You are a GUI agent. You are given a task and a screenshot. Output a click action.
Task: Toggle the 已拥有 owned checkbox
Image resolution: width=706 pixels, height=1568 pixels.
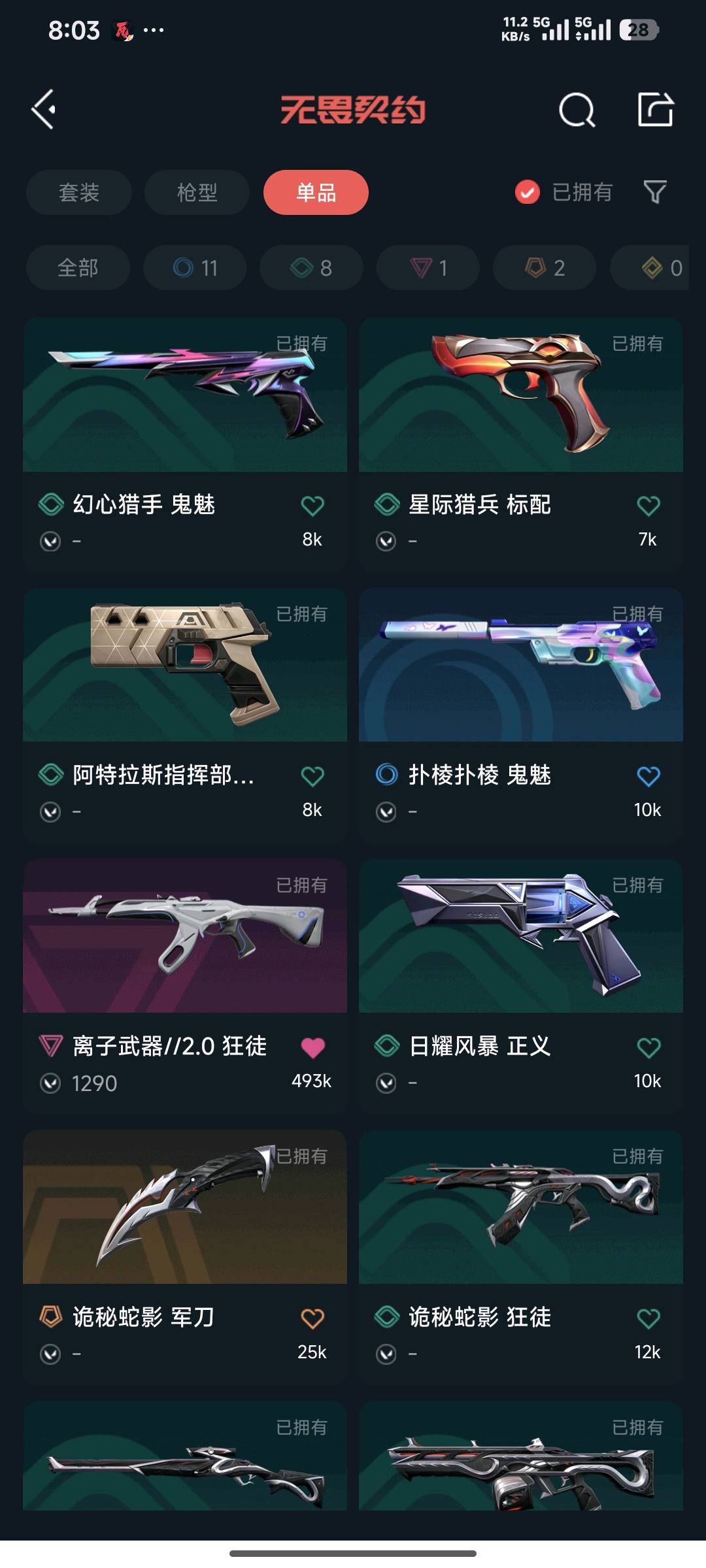tap(527, 192)
